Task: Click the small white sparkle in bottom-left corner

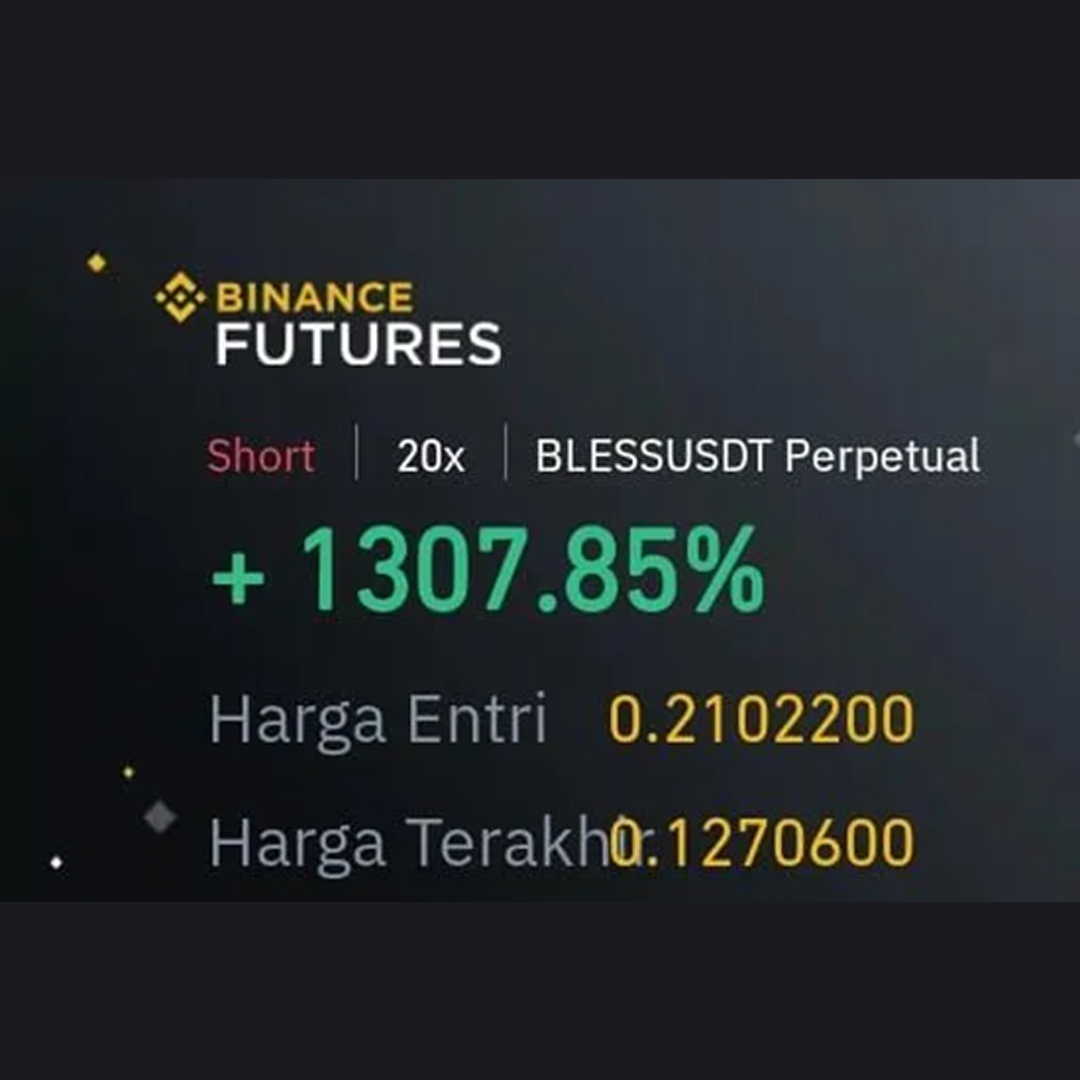Action: pyautogui.click(x=56, y=862)
